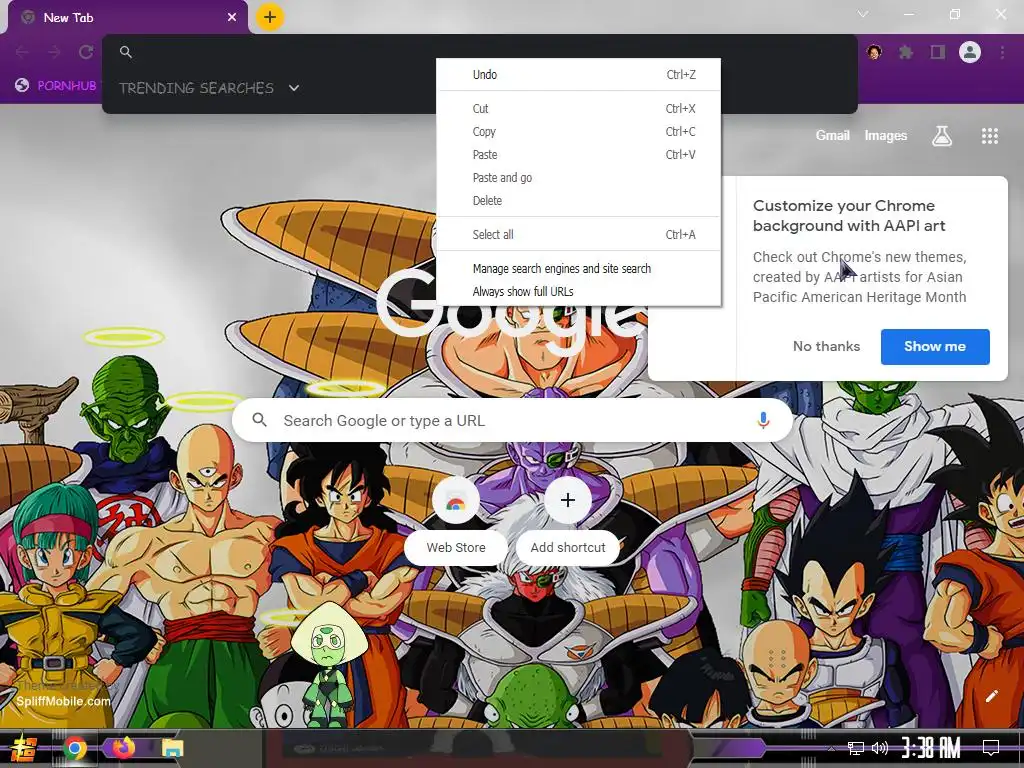
Task: Click the address bar in the omnibox dropdown
Action: 480,52
